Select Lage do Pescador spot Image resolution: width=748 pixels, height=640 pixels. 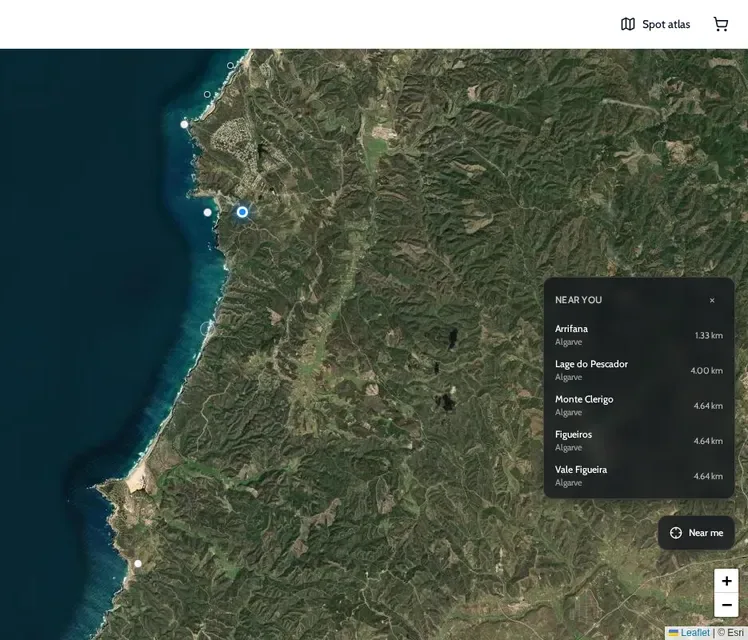point(639,371)
